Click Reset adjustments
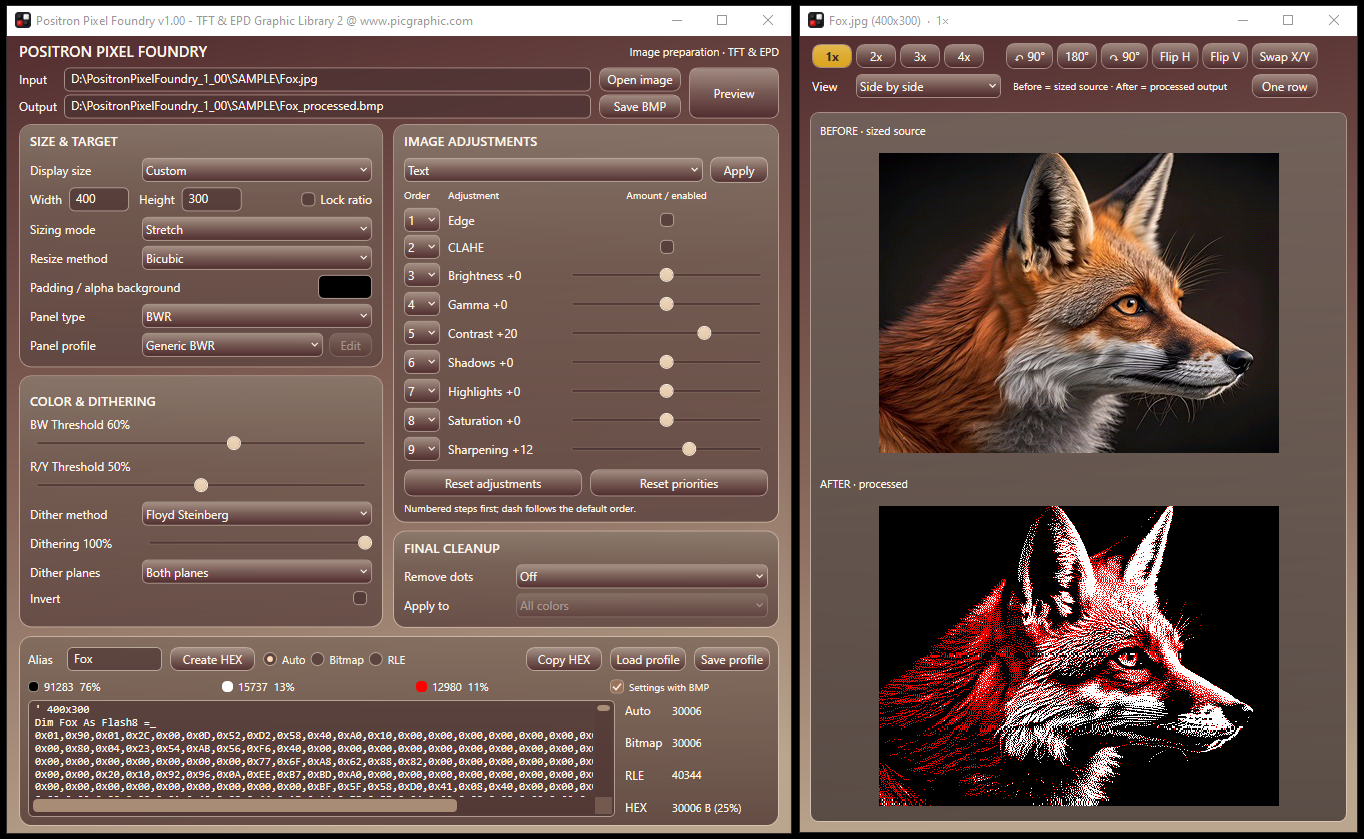 (493, 484)
